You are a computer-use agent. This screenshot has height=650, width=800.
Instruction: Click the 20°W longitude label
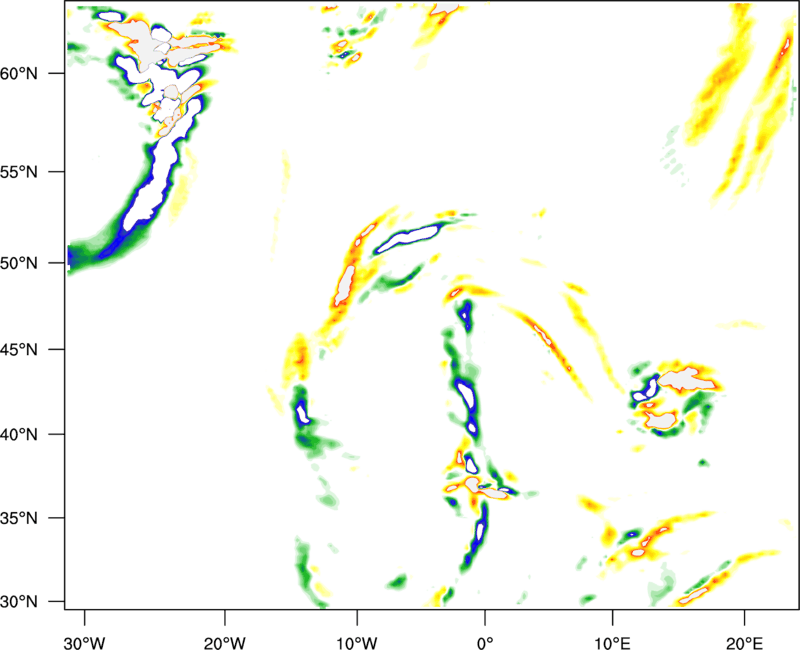point(224,643)
